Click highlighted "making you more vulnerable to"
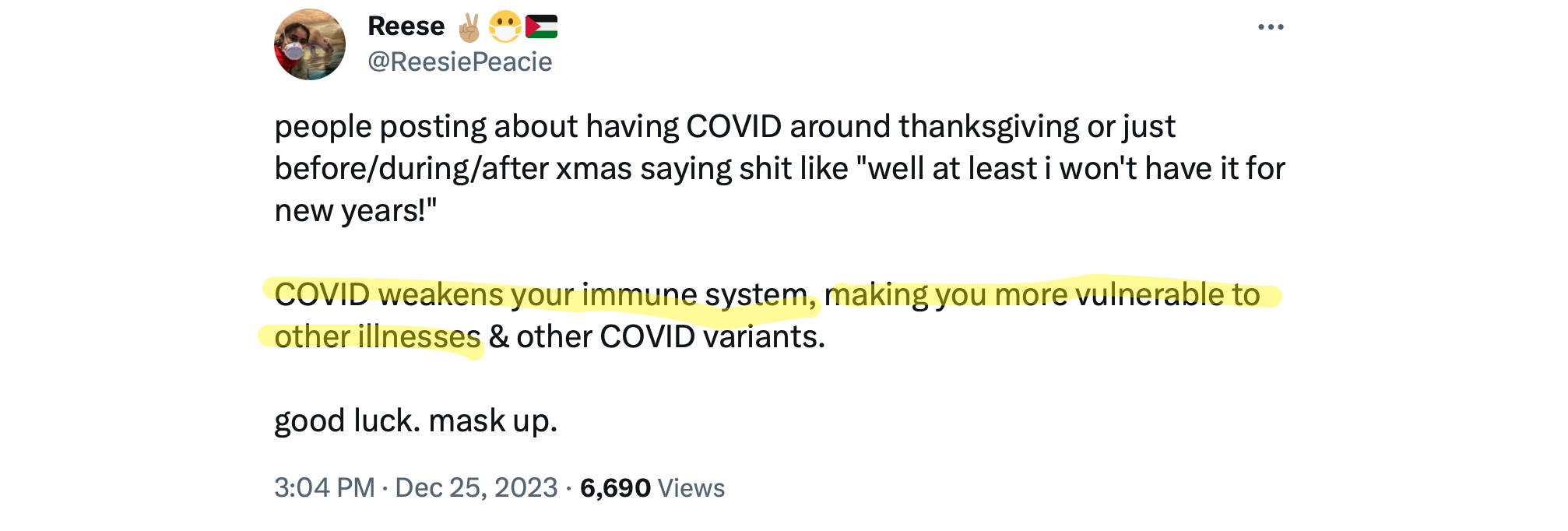1568x531 pixels. (1043, 295)
